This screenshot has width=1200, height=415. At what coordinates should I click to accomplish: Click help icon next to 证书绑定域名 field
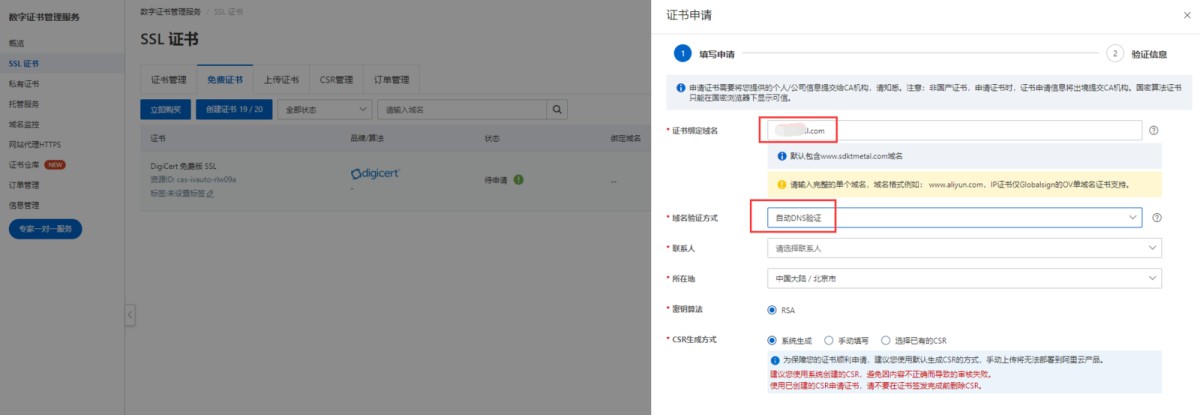[1154, 131]
